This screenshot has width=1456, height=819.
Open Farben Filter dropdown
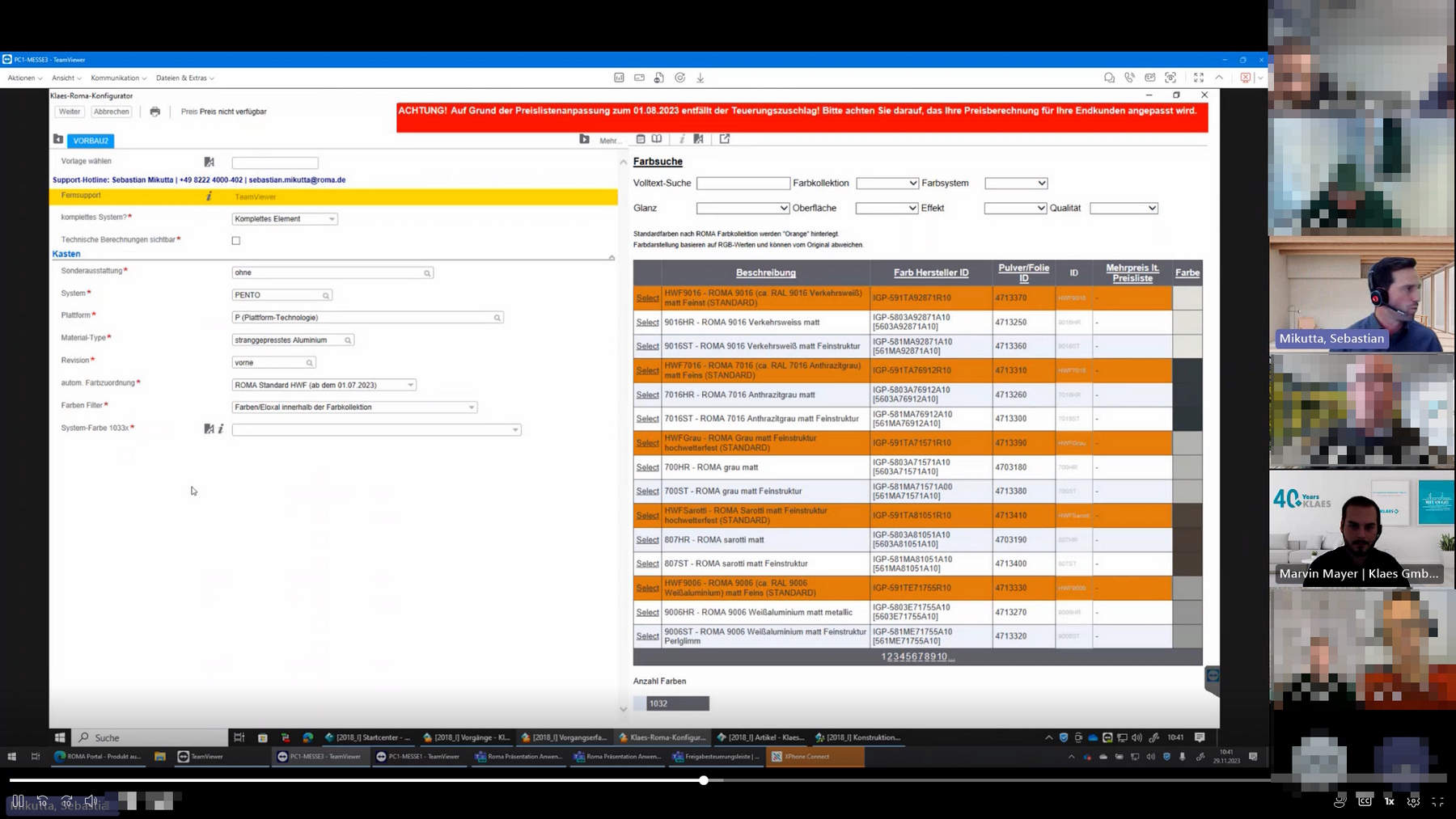click(354, 407)
